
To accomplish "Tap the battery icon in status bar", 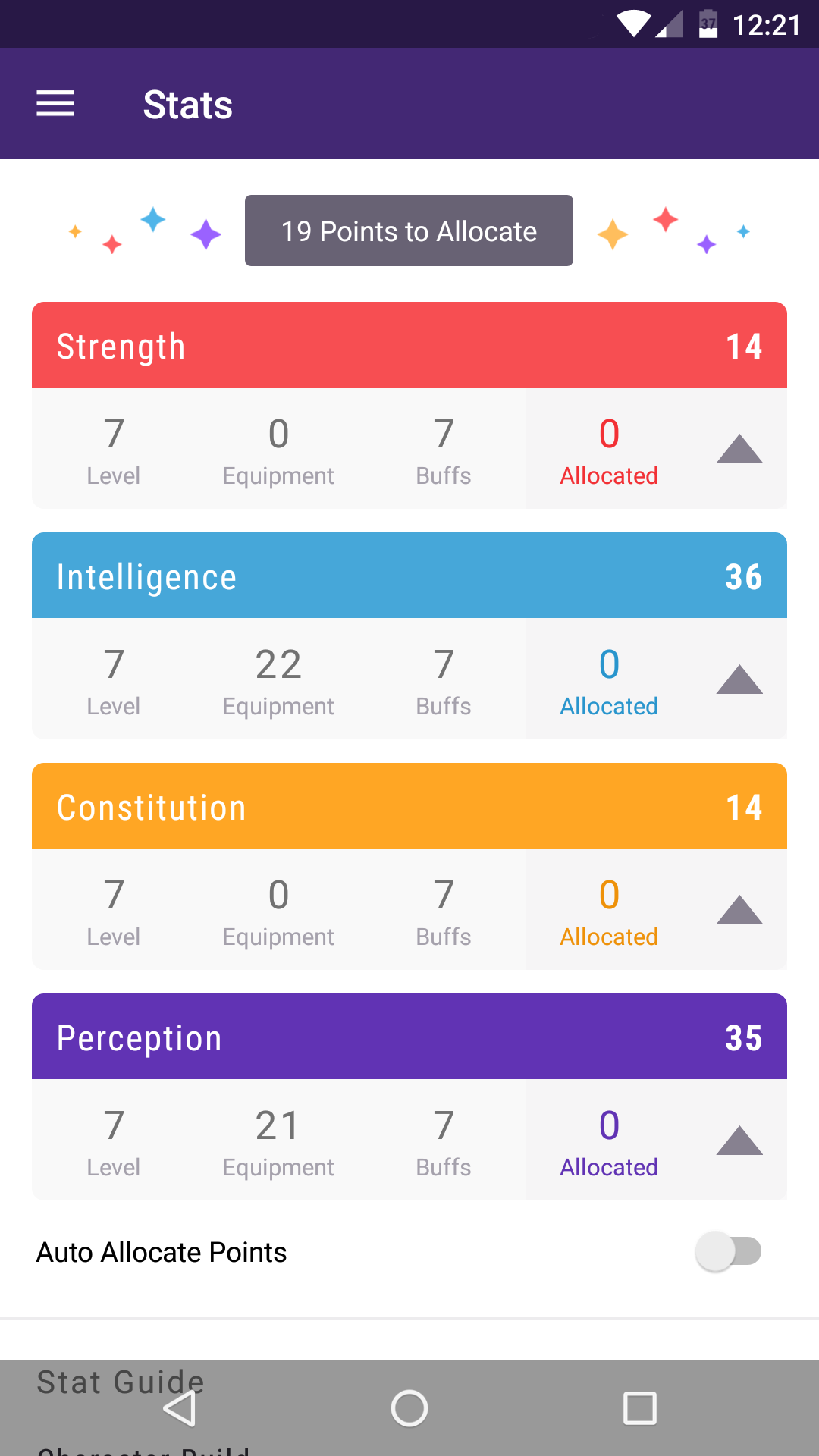I will coord(708,24).
